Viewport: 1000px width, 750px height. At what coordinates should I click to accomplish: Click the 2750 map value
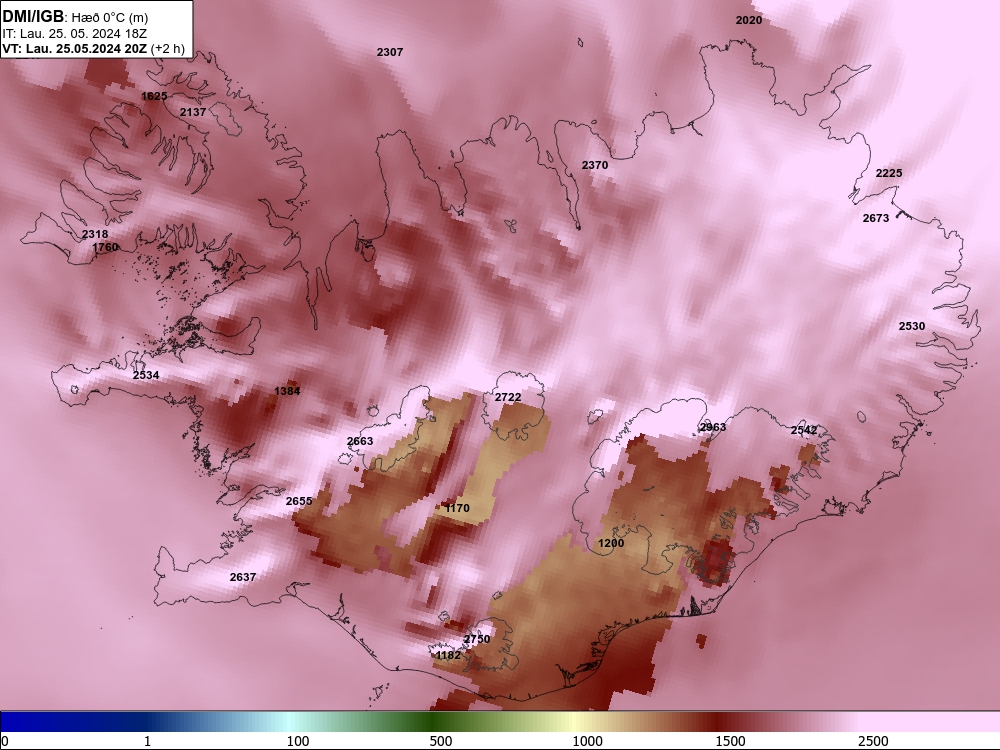[476, 639]
